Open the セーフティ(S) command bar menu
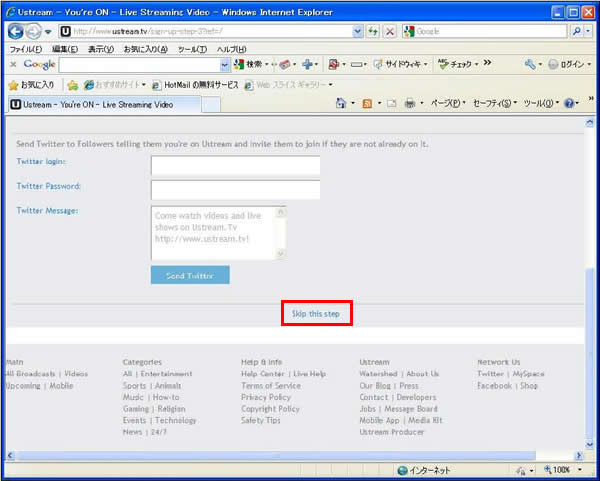The height and width of the screenshot is (481, 600). [x=495, y=103]
